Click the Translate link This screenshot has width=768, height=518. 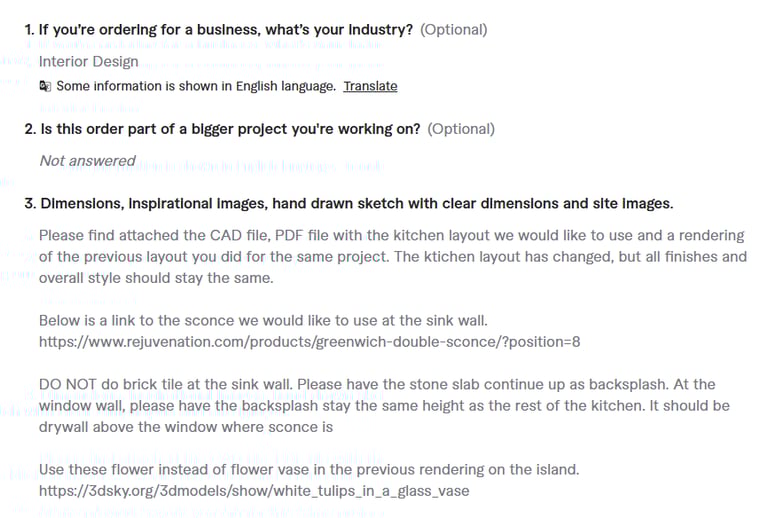click(370, 86)
